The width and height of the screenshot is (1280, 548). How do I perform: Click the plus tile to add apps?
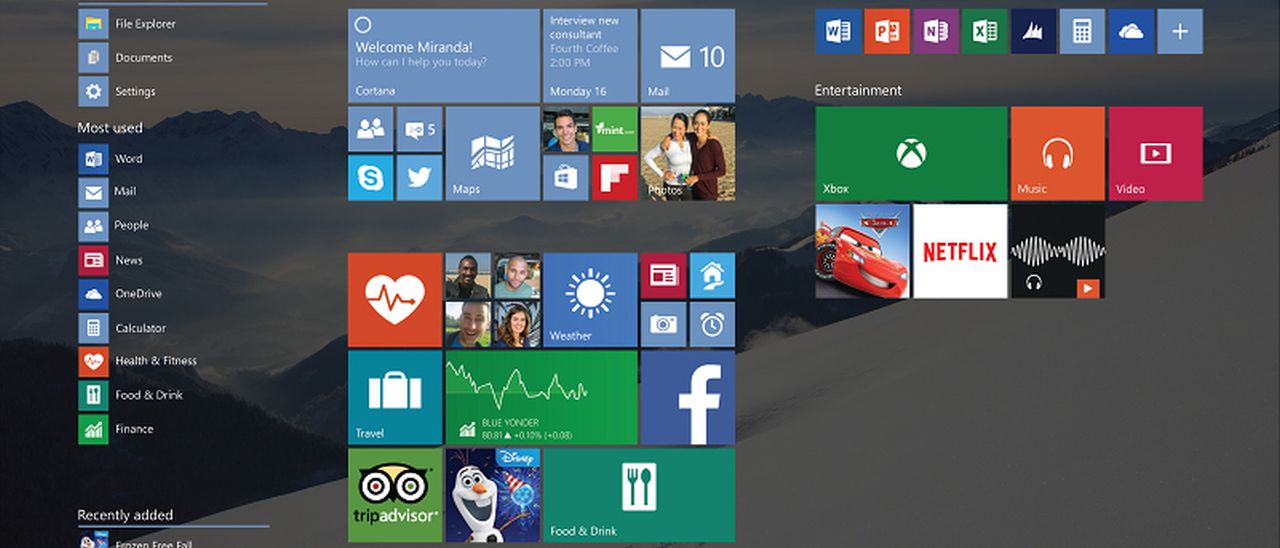click(1180, 31)
